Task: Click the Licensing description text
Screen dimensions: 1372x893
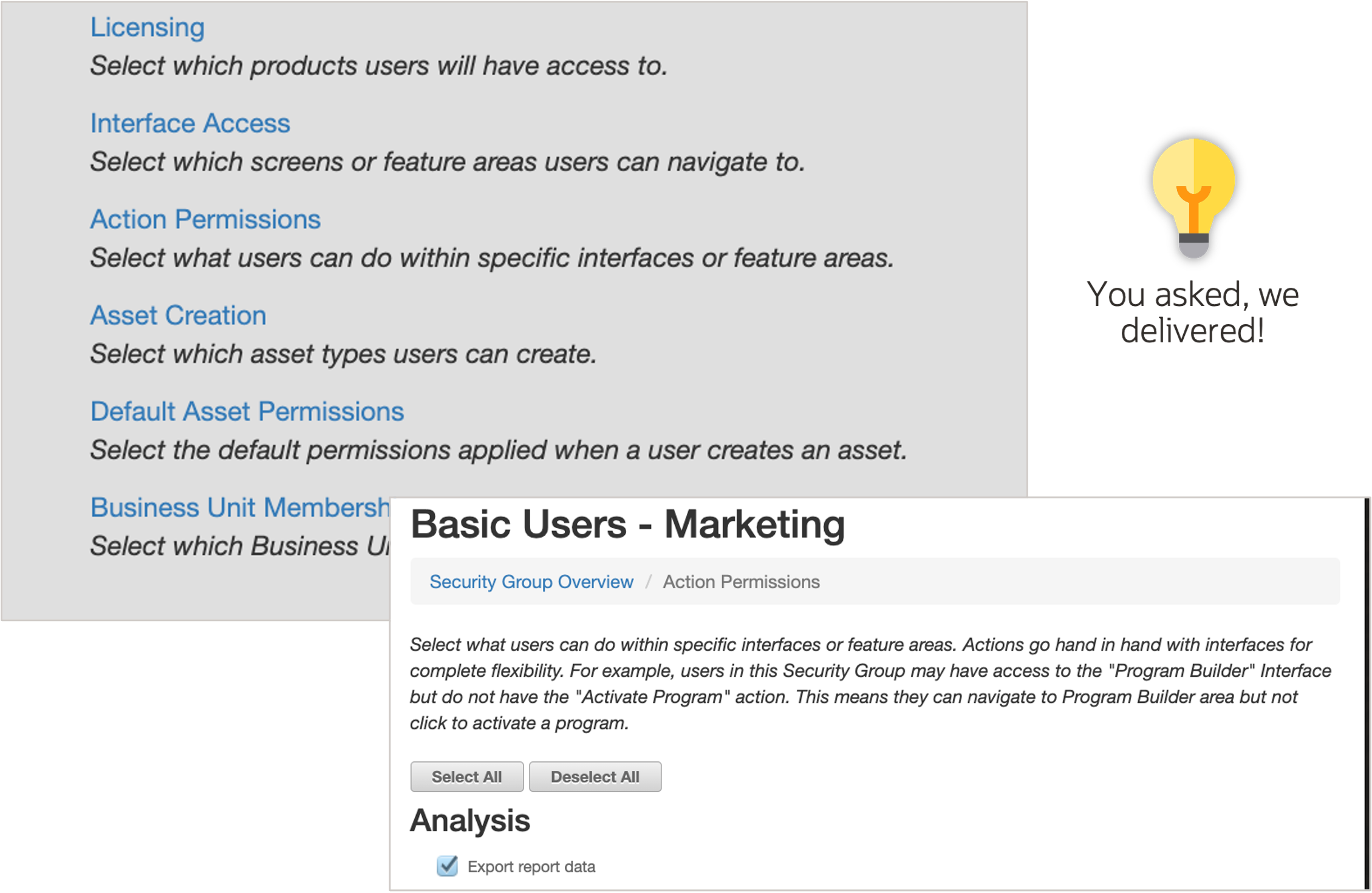Action: [x=379, y=66]
